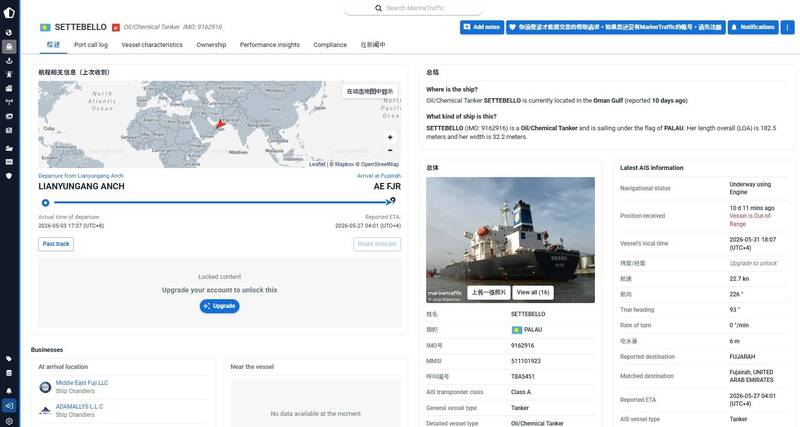Click the Past track button
The height and width of the screenshot is (427, 800).
pyautogui.click(x=56, y=244)
